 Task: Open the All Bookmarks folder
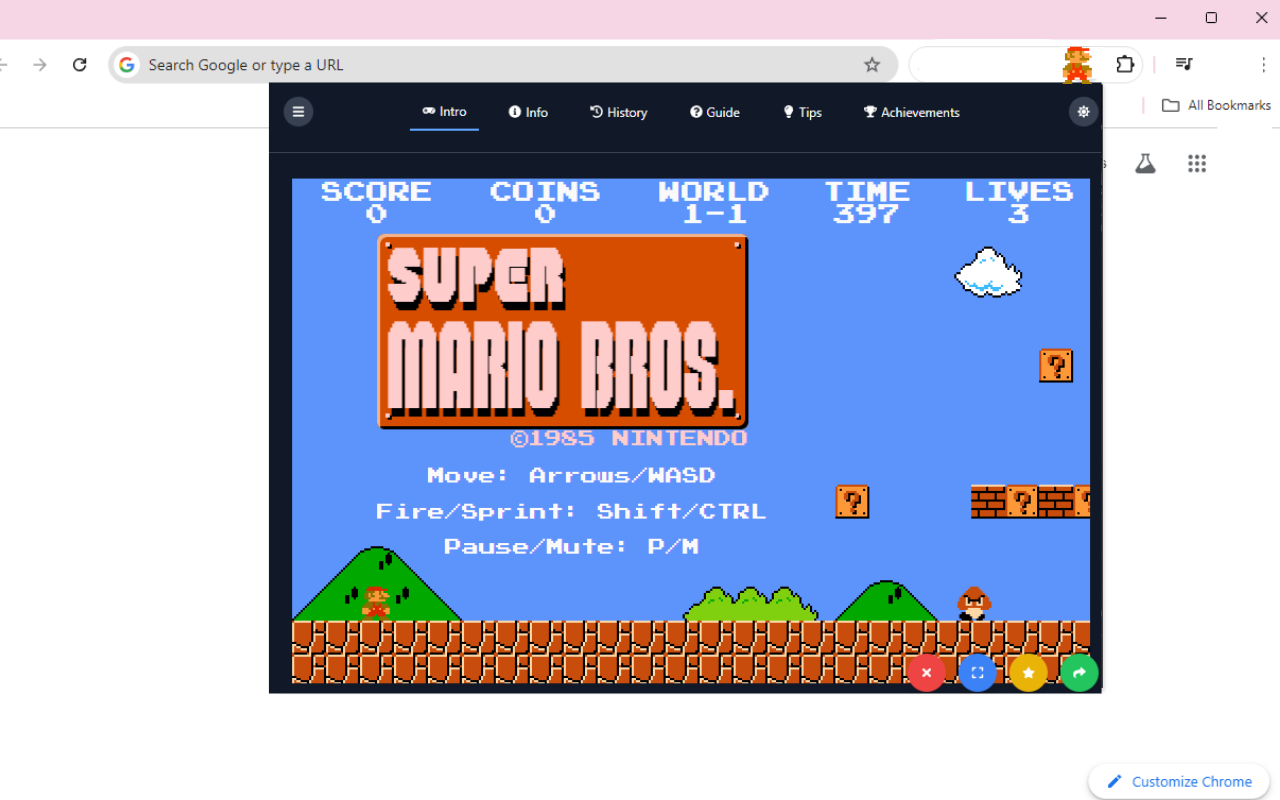1216,105
